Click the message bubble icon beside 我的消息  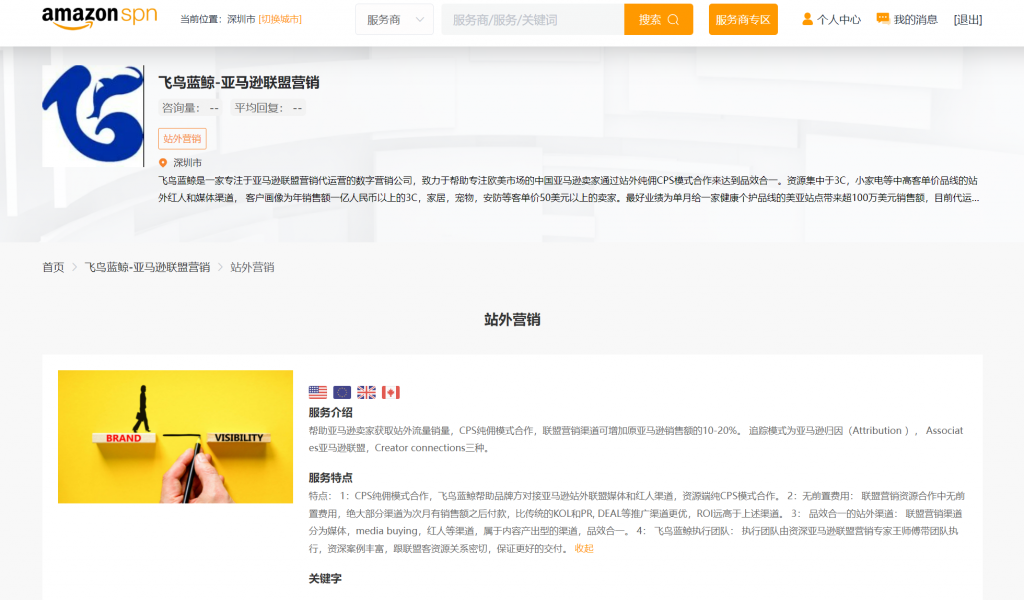pyautogui.click(x=883, y=19)
